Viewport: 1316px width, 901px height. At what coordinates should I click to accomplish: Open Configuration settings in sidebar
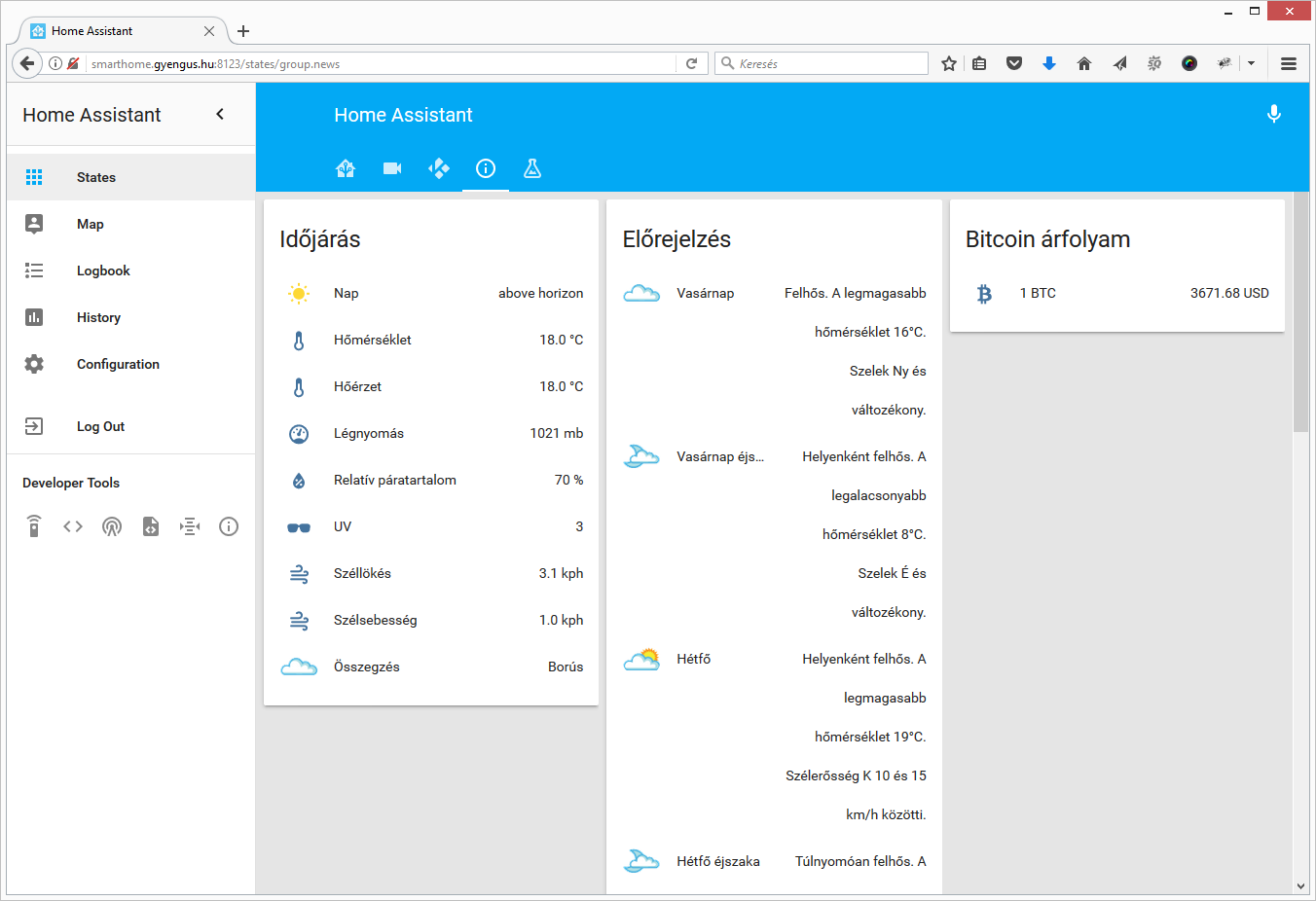(x=118, y=364)
